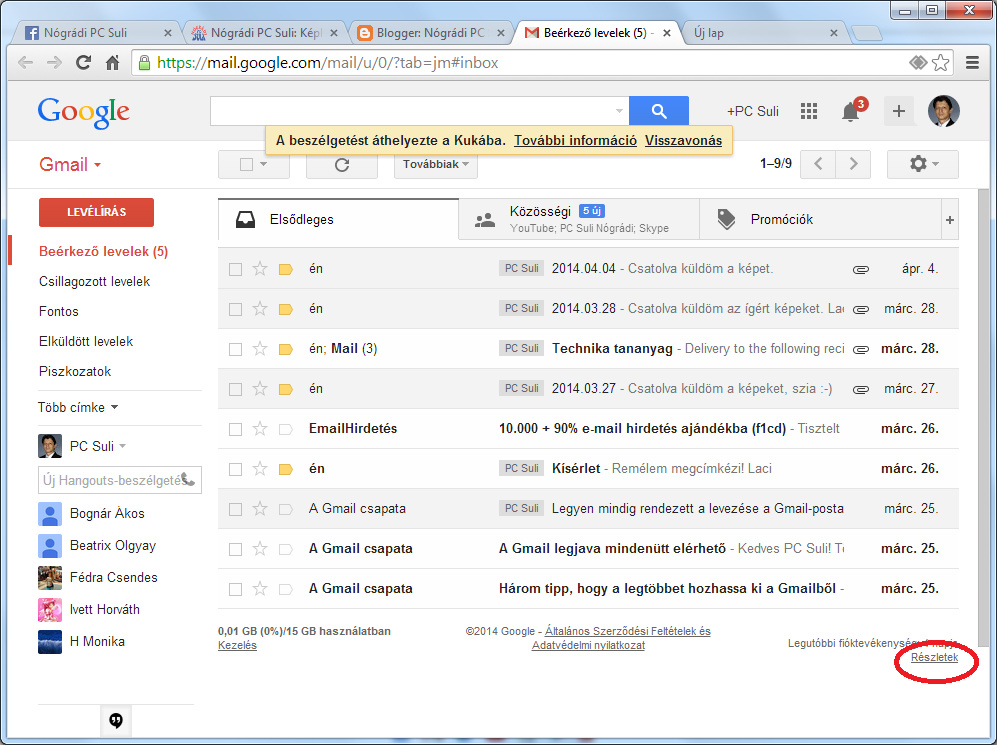Open the További információ link

575,140
